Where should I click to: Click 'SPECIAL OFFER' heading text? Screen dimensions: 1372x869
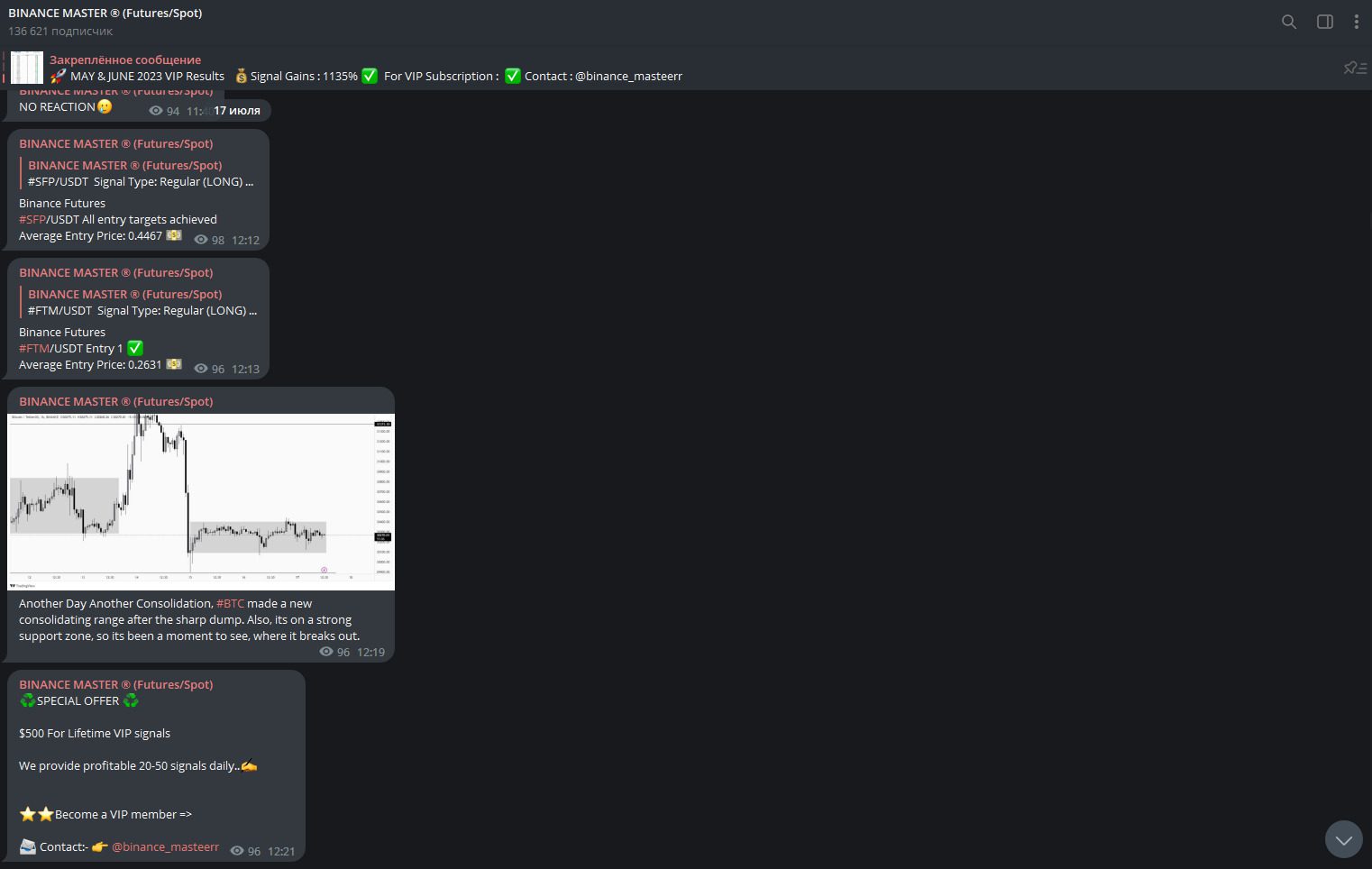pyautogui.click(x=78, y=701)
